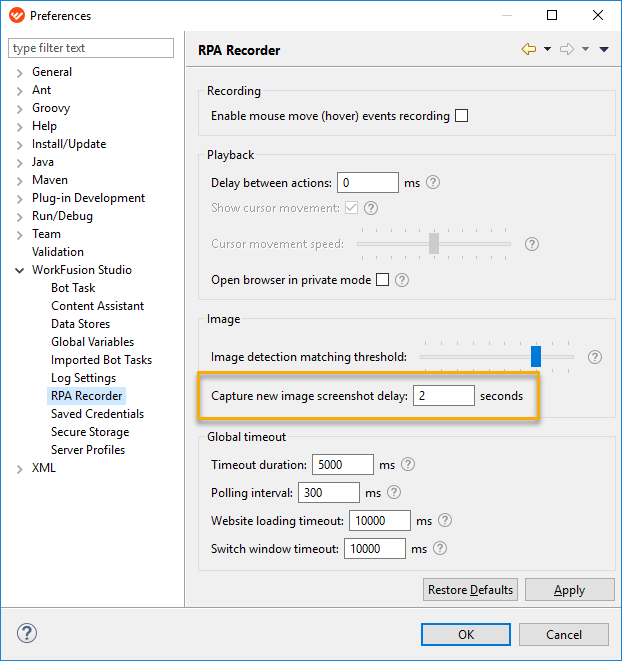Expand the Ant tree node

coord(19,91)
